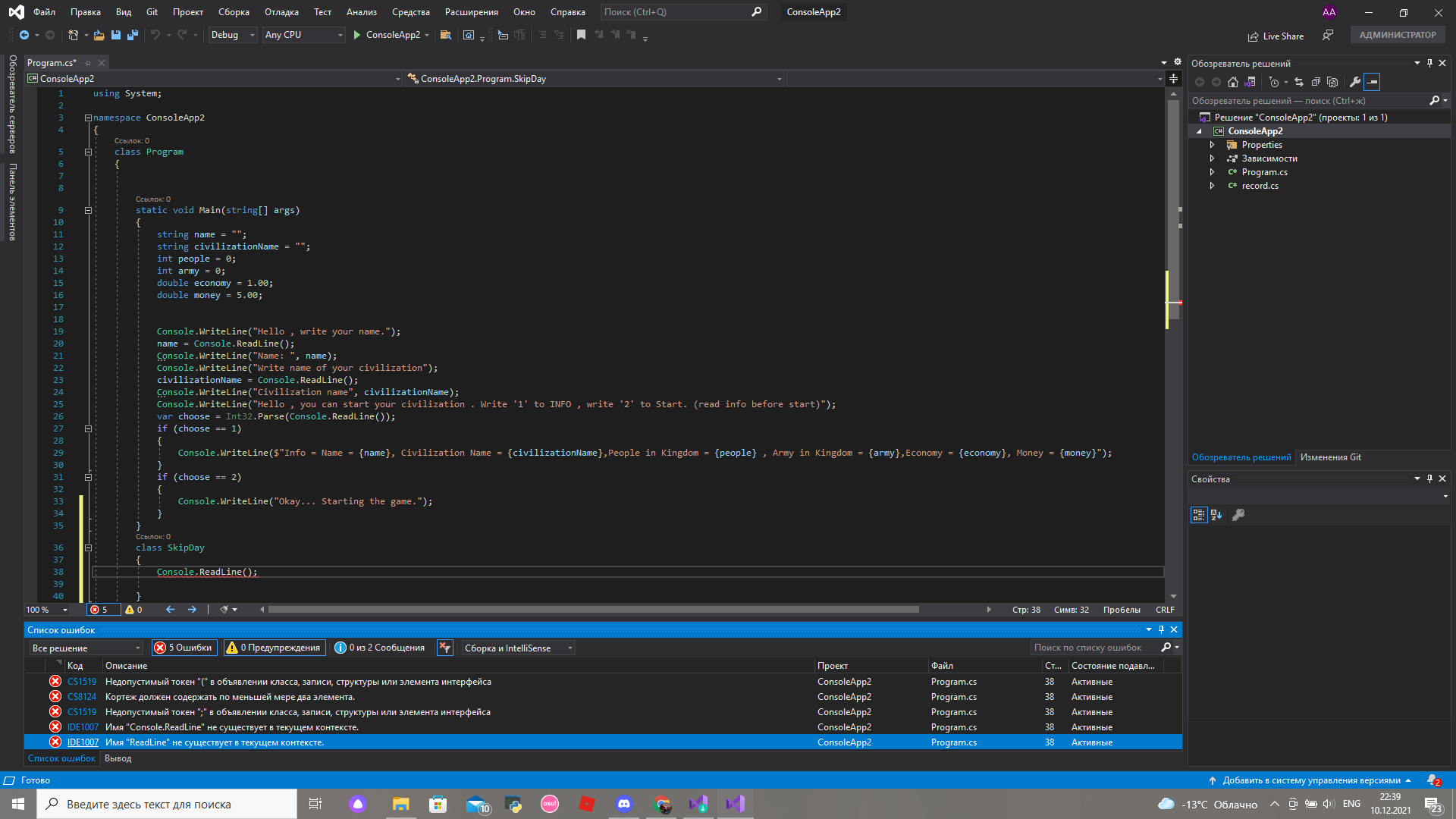The width and height of the screenshot is (1456, 819).
Task: Toggle auto-hide pin of Properties panel
Action: pyautogui.click(x=1429, y=479)
